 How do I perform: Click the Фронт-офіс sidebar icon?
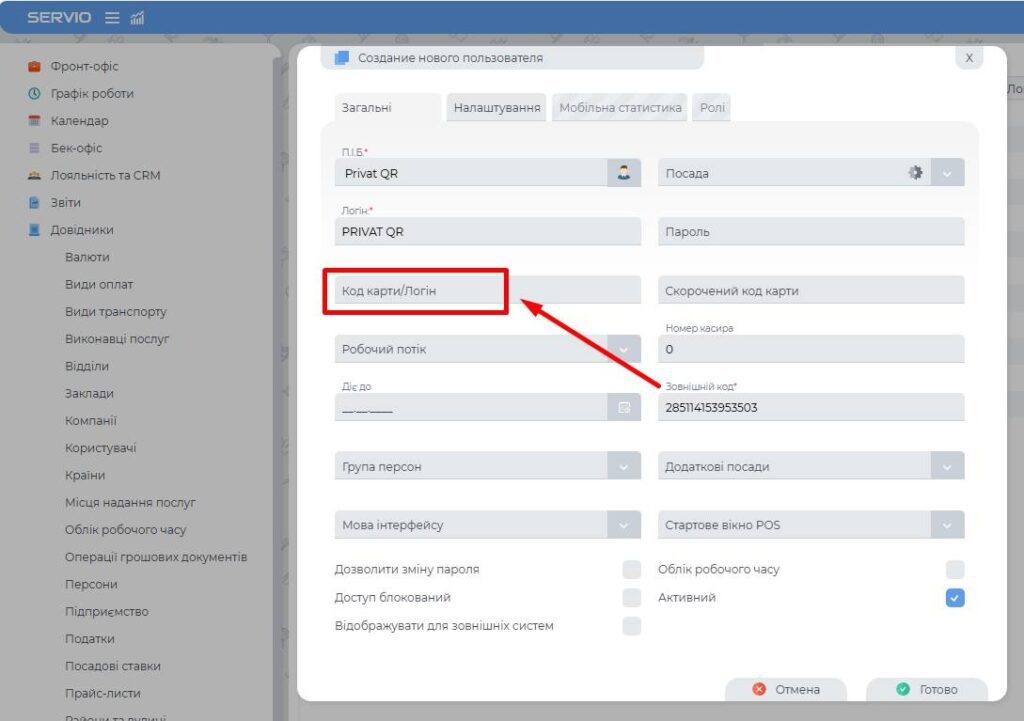34,67
